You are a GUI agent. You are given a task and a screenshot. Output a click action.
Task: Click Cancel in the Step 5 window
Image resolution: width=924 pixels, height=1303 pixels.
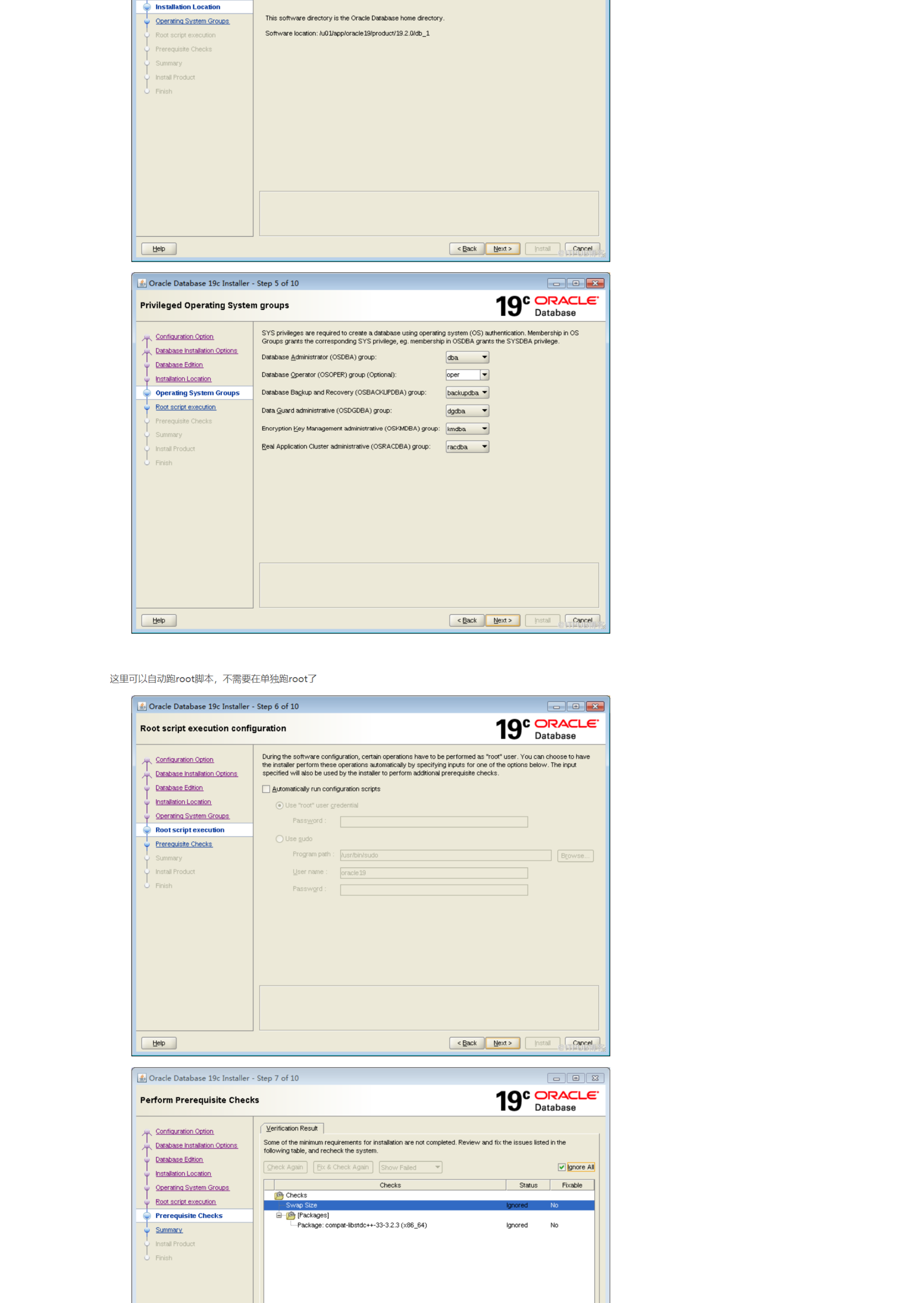coord(582,620)
